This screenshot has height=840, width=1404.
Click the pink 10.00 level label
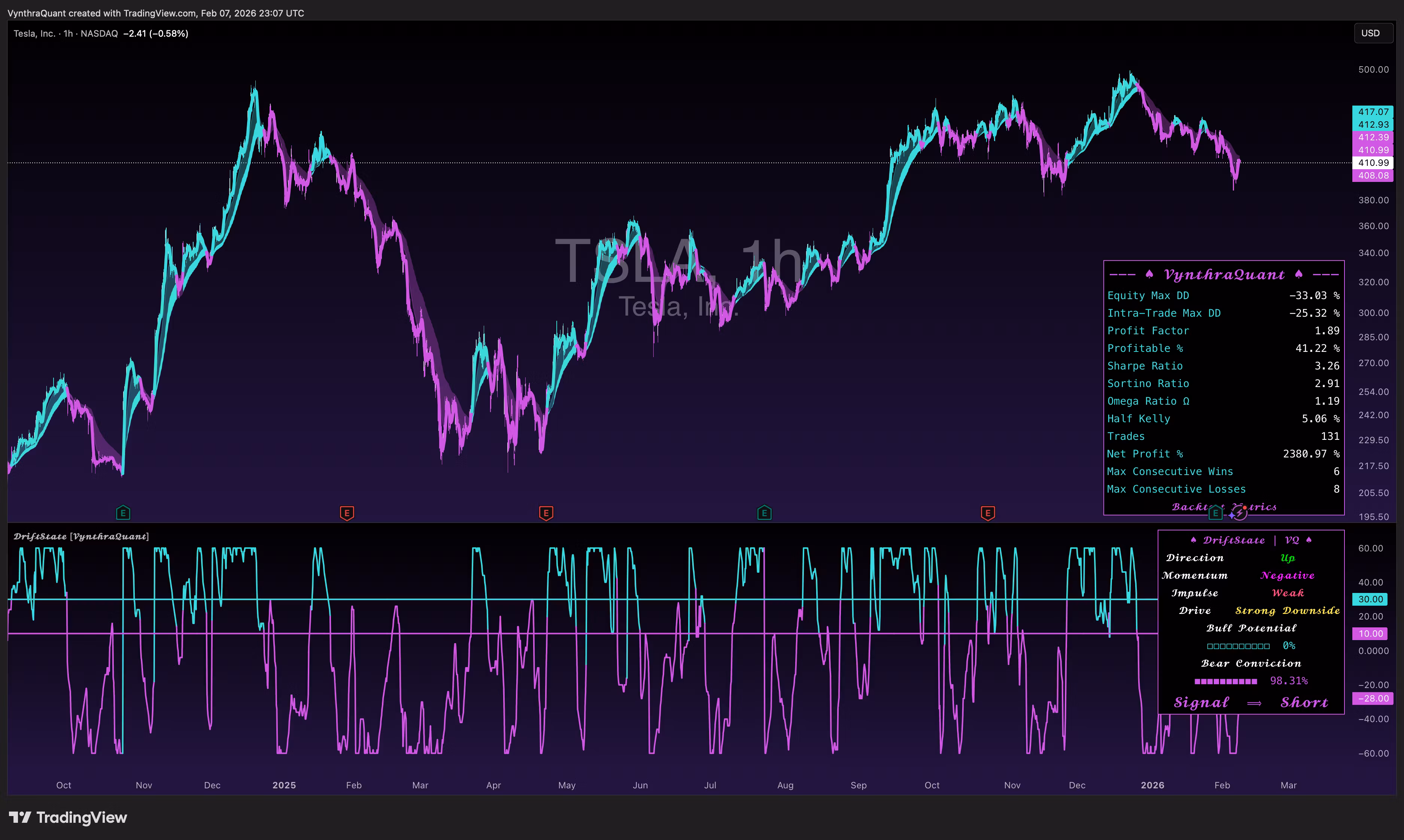click(1370, 633)
